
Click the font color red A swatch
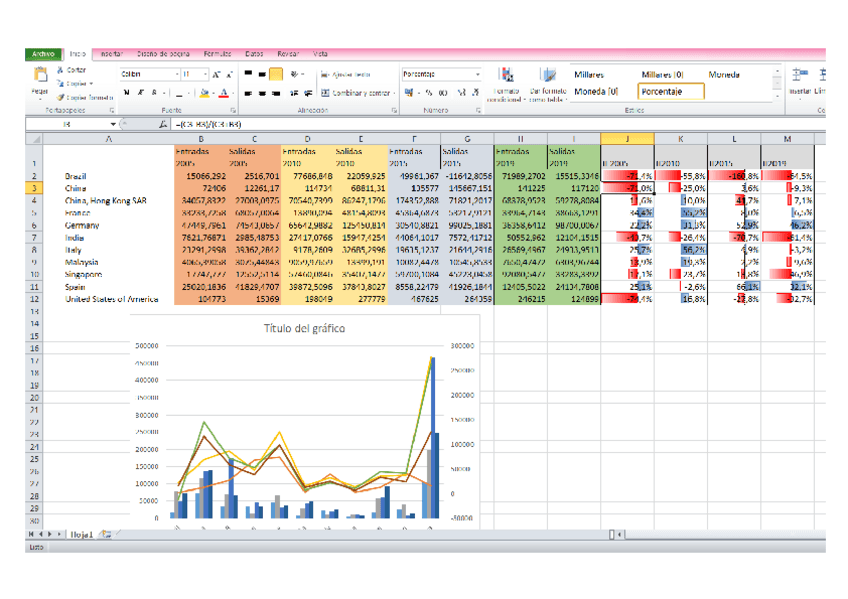tap(223, 93)
